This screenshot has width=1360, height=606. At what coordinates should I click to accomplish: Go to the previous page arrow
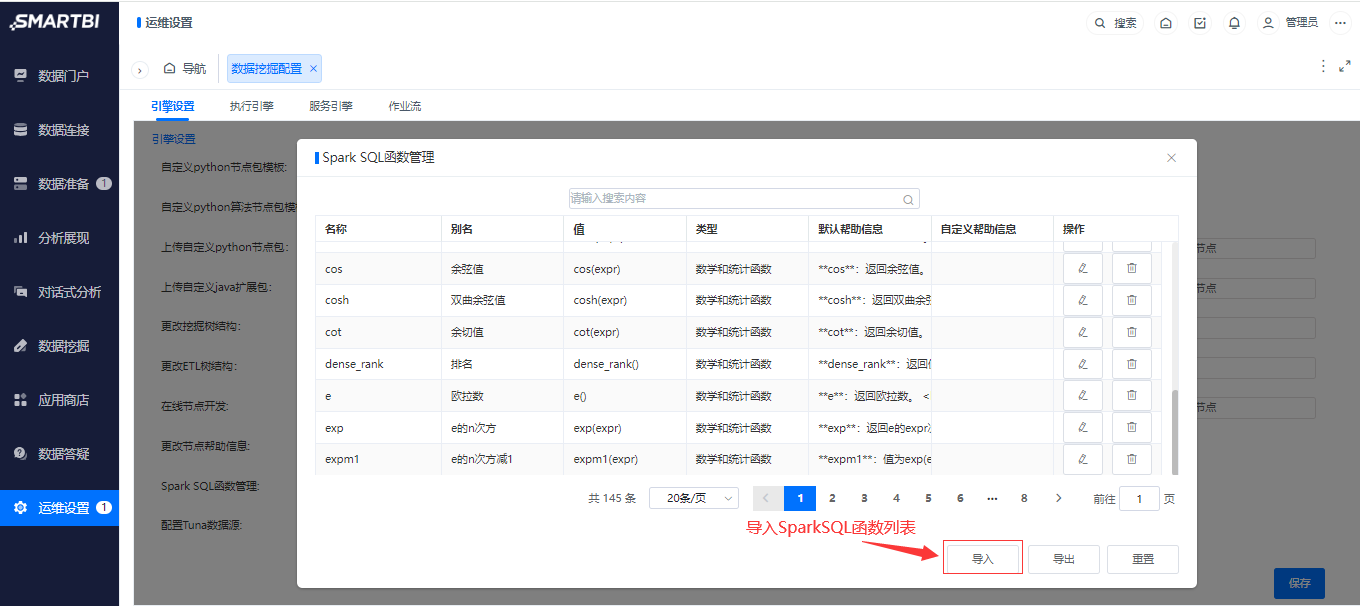tap(767, 498)
